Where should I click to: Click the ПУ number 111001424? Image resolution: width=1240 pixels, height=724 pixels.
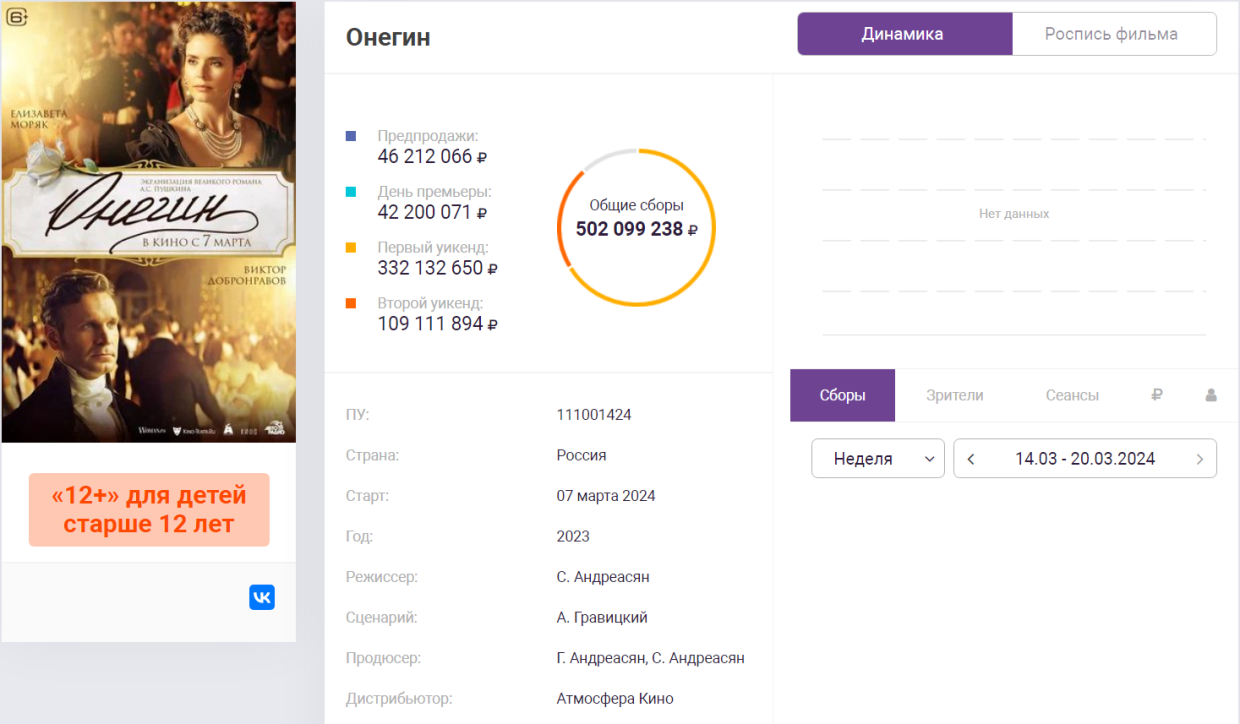[594, 415]
